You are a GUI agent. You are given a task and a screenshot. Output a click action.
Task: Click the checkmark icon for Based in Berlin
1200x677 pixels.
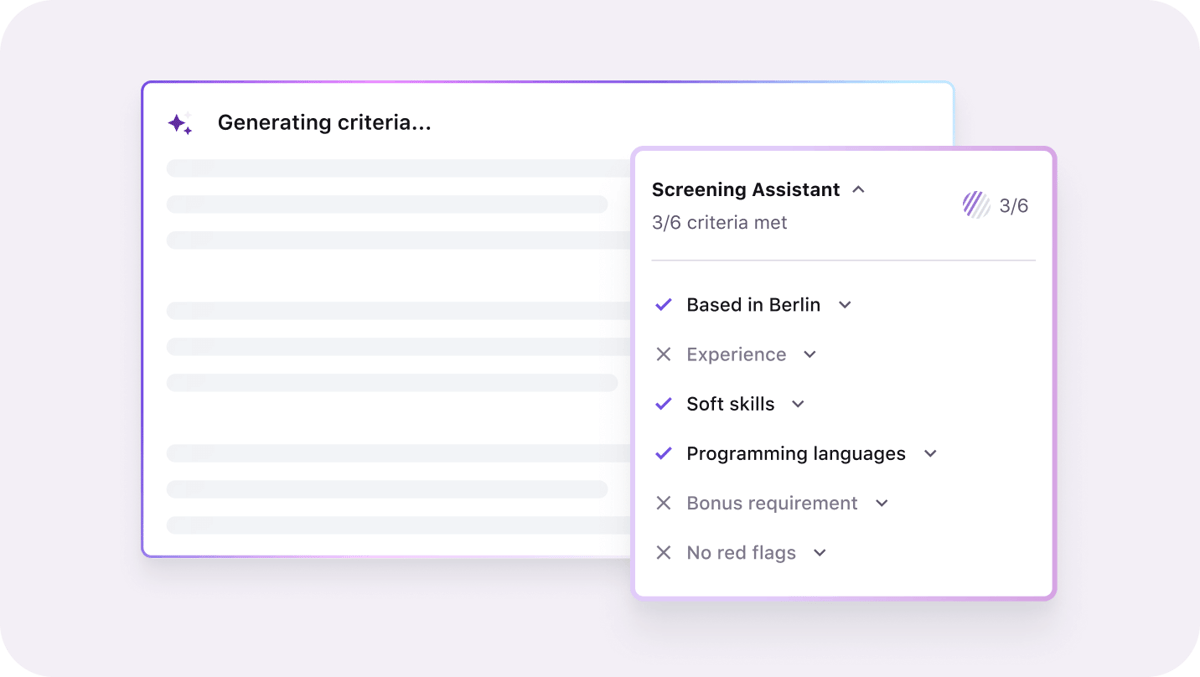pyautogui.click(x=663, y=305)
